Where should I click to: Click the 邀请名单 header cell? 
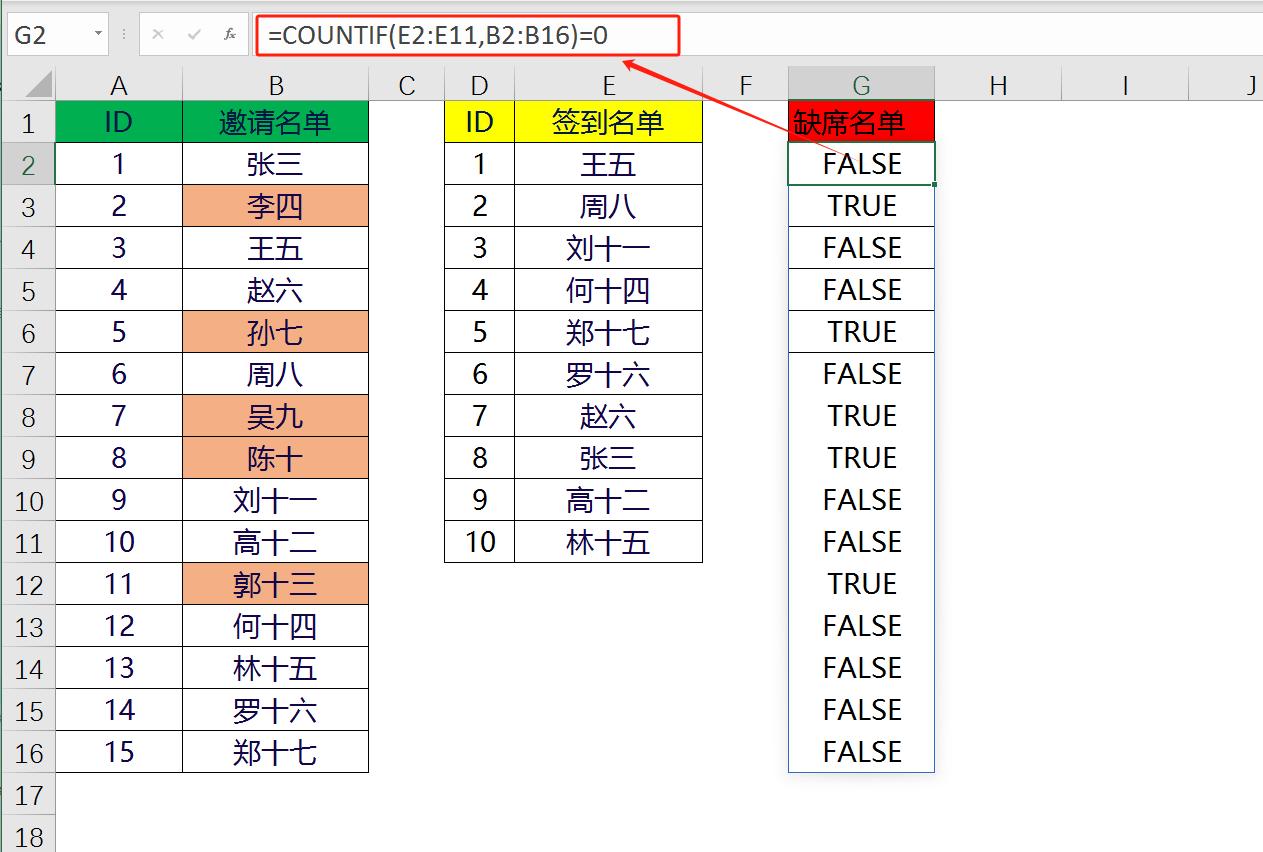(x=276, y=122)
